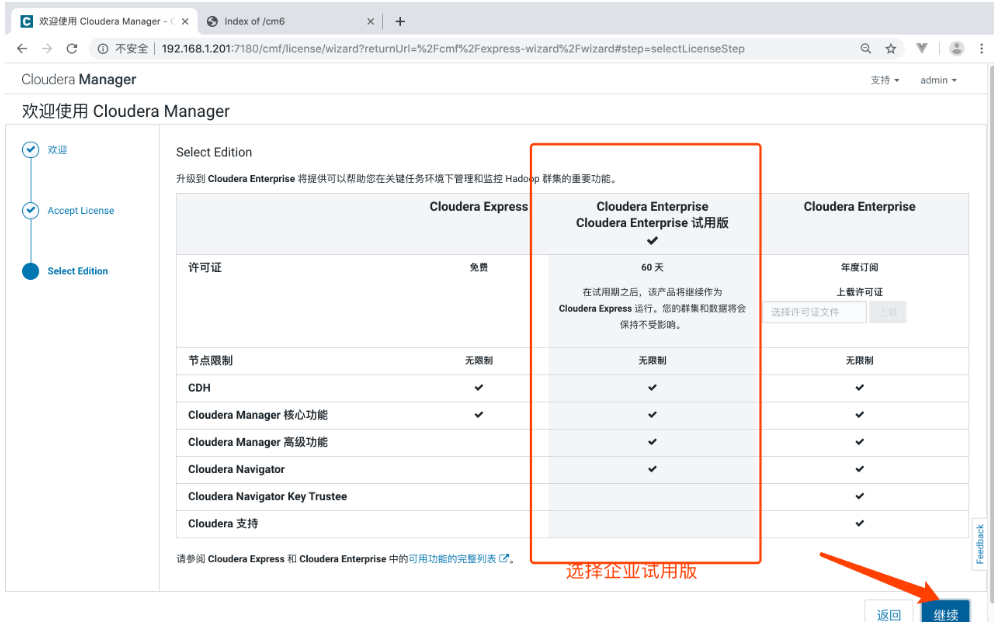The image size is (994, 626).
Task: Choose the Cloudera Enterprise annual edition
Action: tap(859, 207)
